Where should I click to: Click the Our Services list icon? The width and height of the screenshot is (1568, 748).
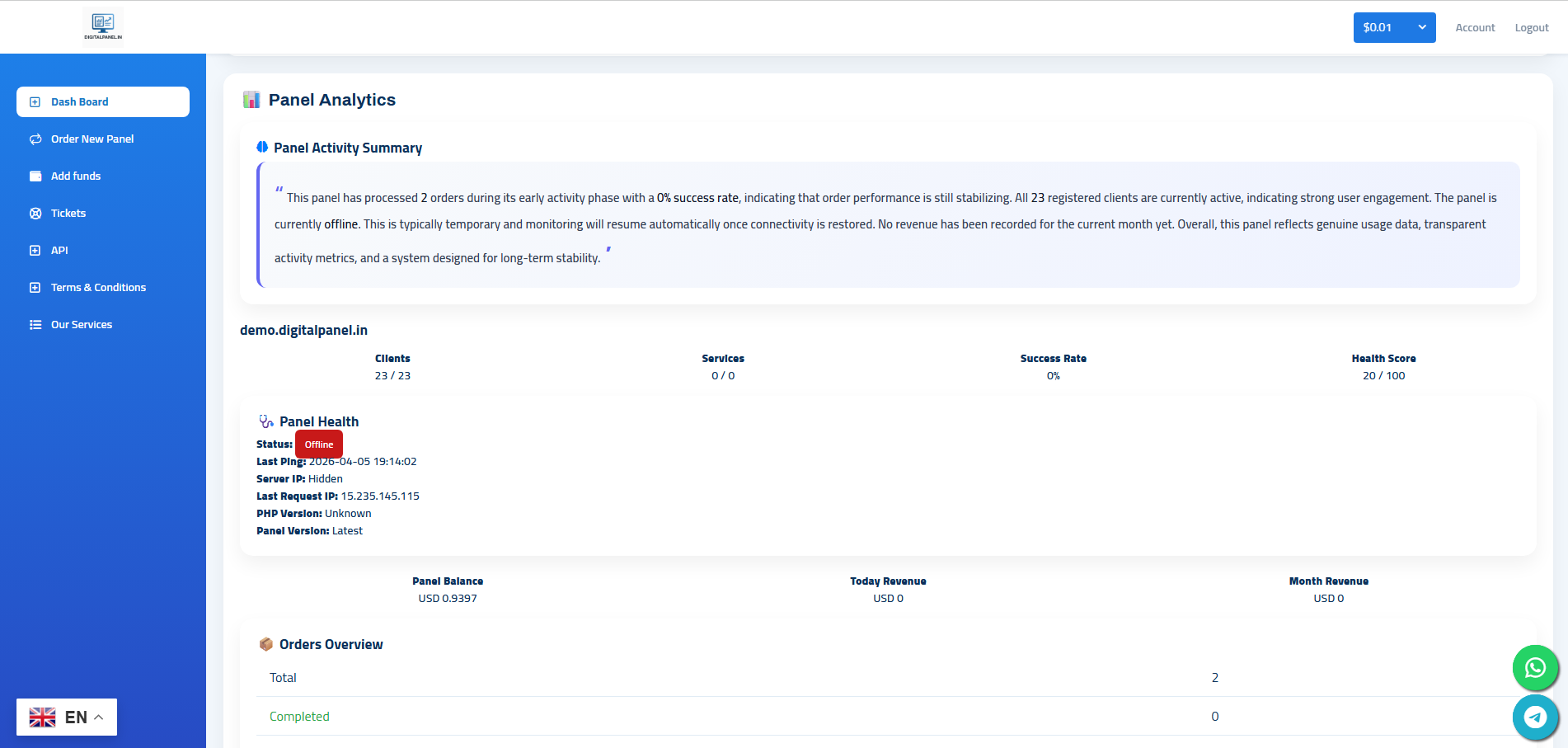(x=35, y=325)
